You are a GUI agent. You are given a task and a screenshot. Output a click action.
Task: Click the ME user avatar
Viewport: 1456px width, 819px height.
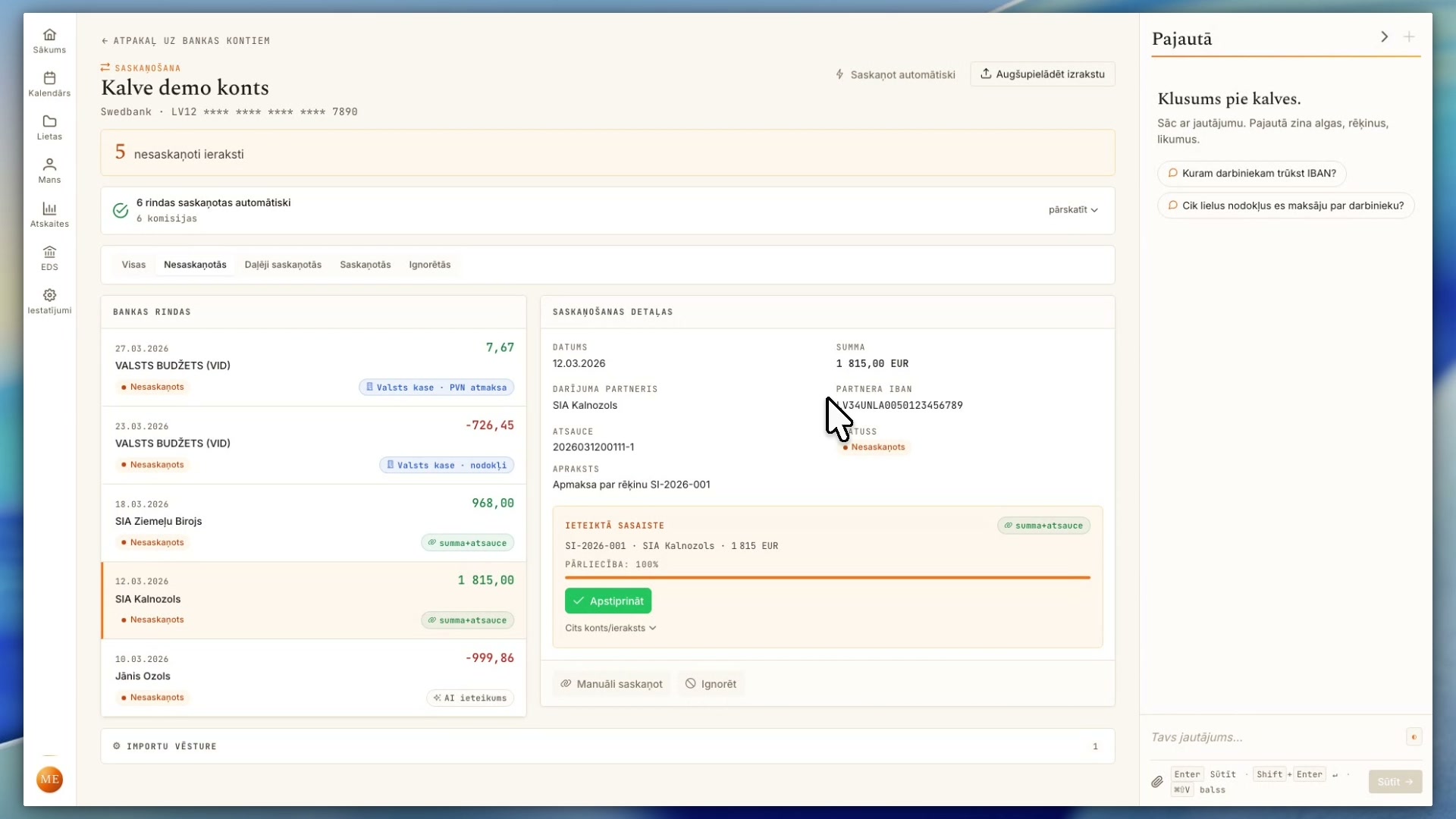[x=49, y=780]
